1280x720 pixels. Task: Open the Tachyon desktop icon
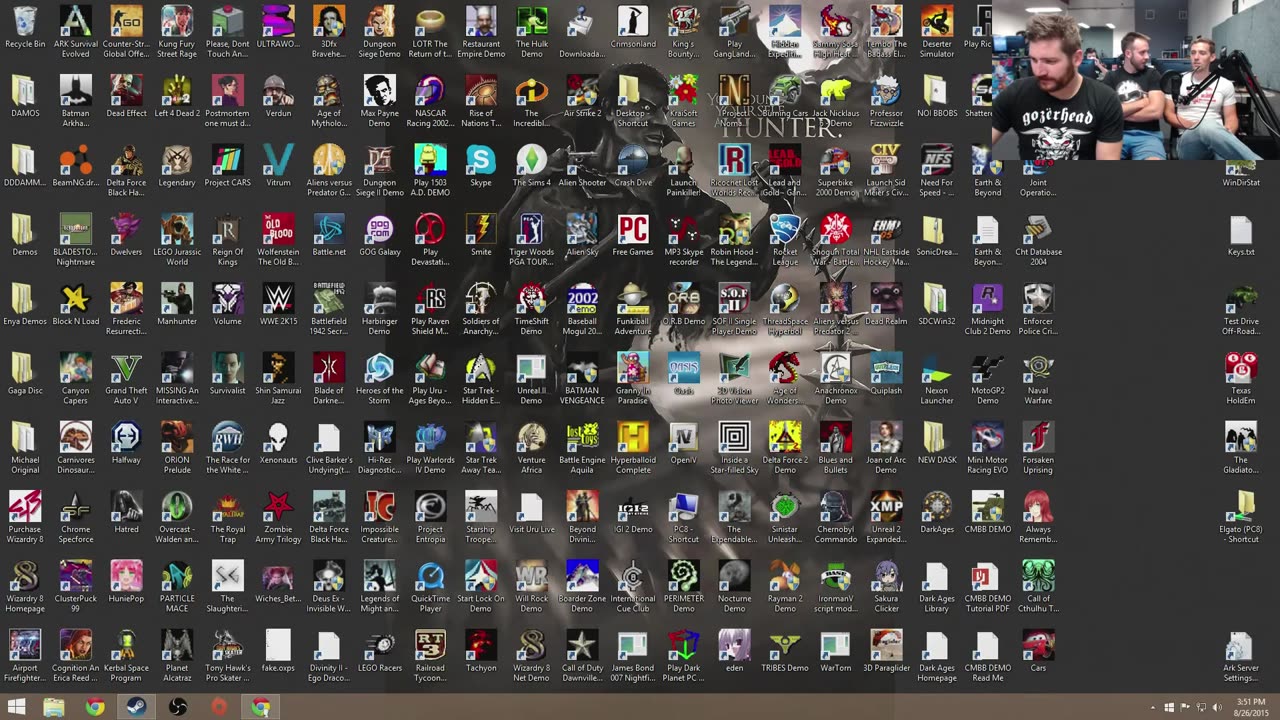tap(481, 650)
